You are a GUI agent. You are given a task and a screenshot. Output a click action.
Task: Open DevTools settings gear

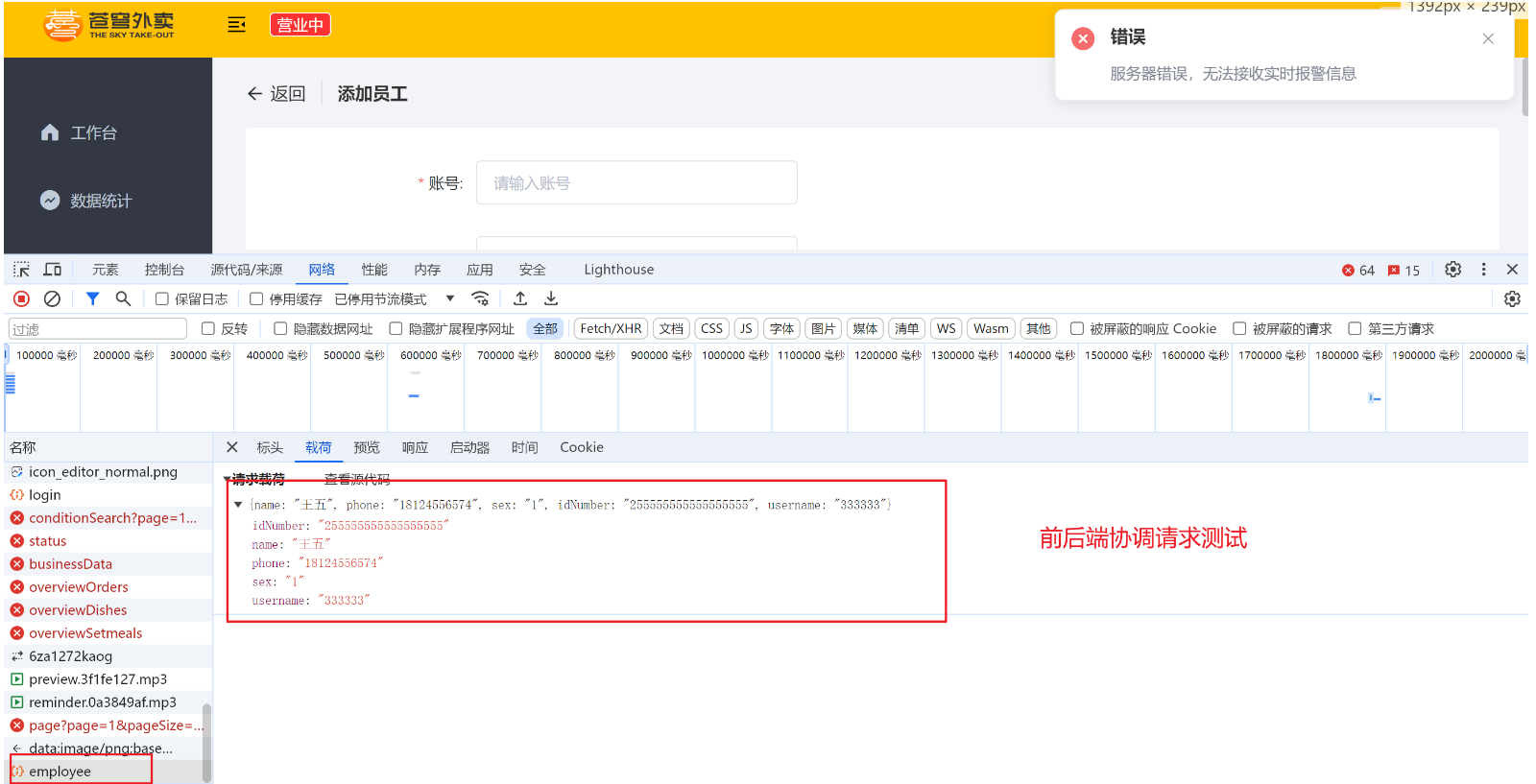(1453, 270)
